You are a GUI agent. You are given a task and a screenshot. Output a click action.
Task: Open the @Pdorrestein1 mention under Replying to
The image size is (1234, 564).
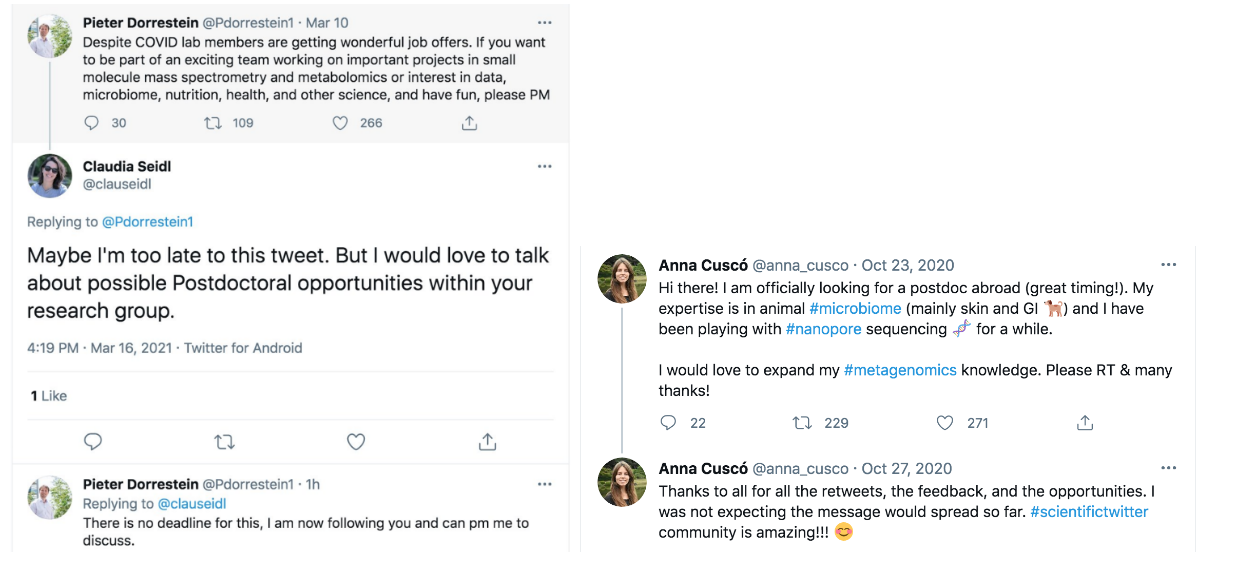pos(148,222)
